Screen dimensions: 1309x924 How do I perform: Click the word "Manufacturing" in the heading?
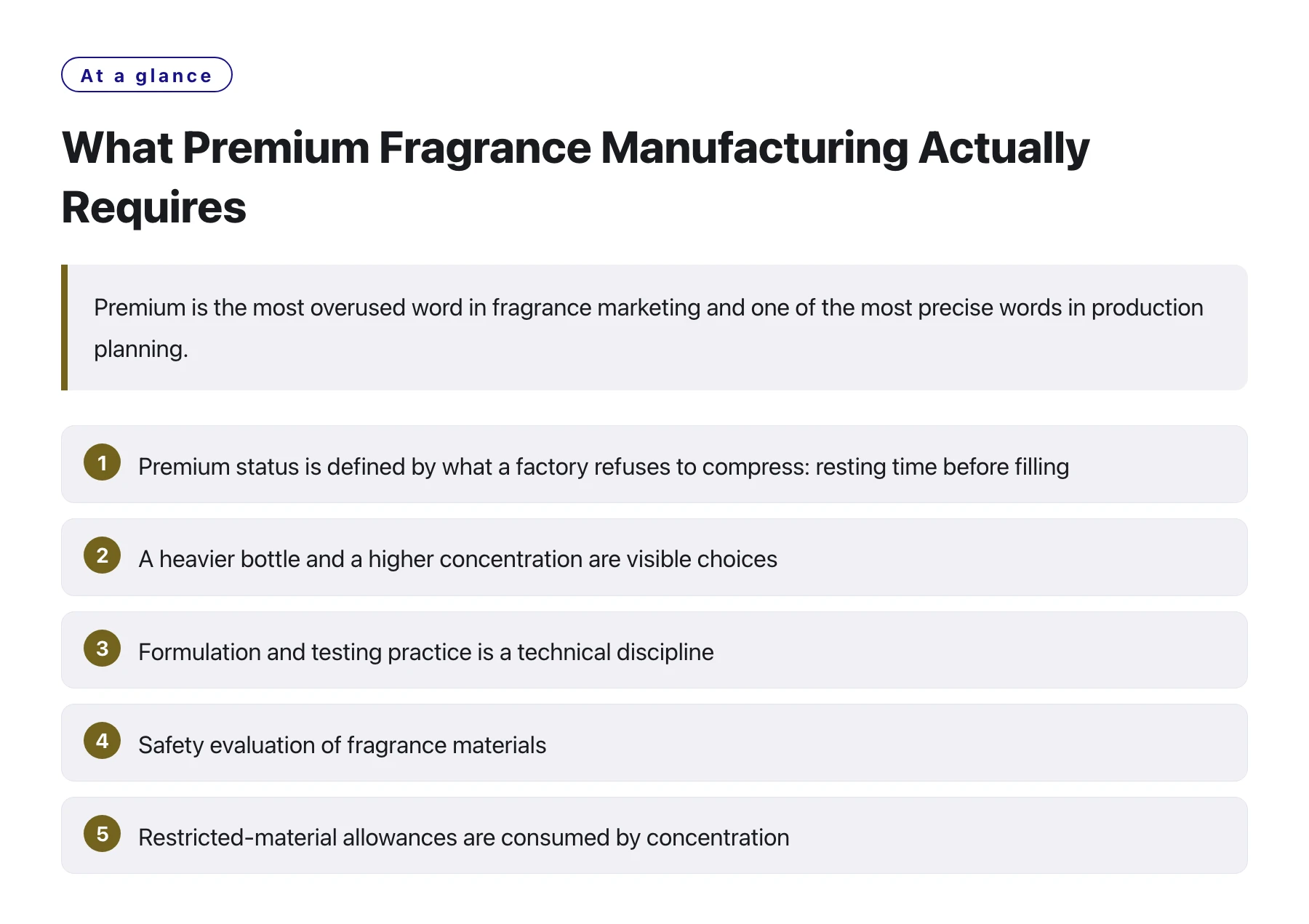pyautogui.click(x=754, y=148)
